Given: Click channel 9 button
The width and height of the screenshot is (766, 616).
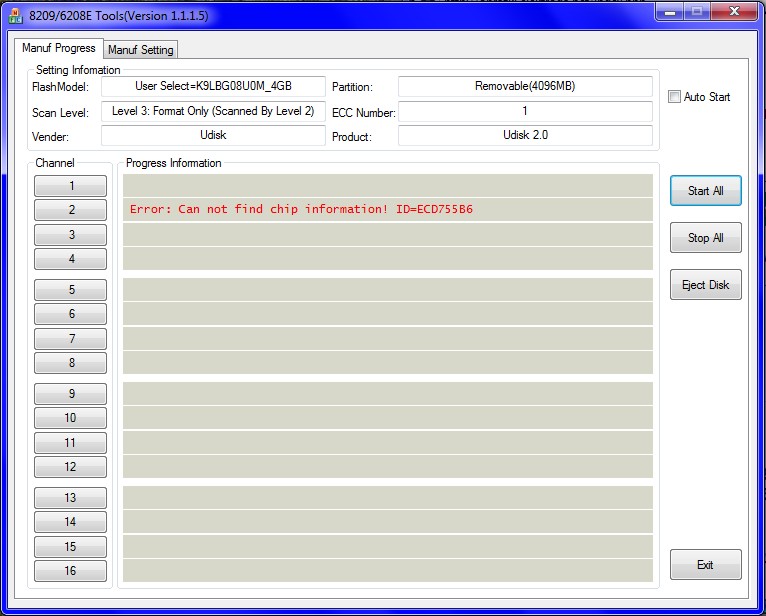Looking at the screenshot, I should [70, 394].
